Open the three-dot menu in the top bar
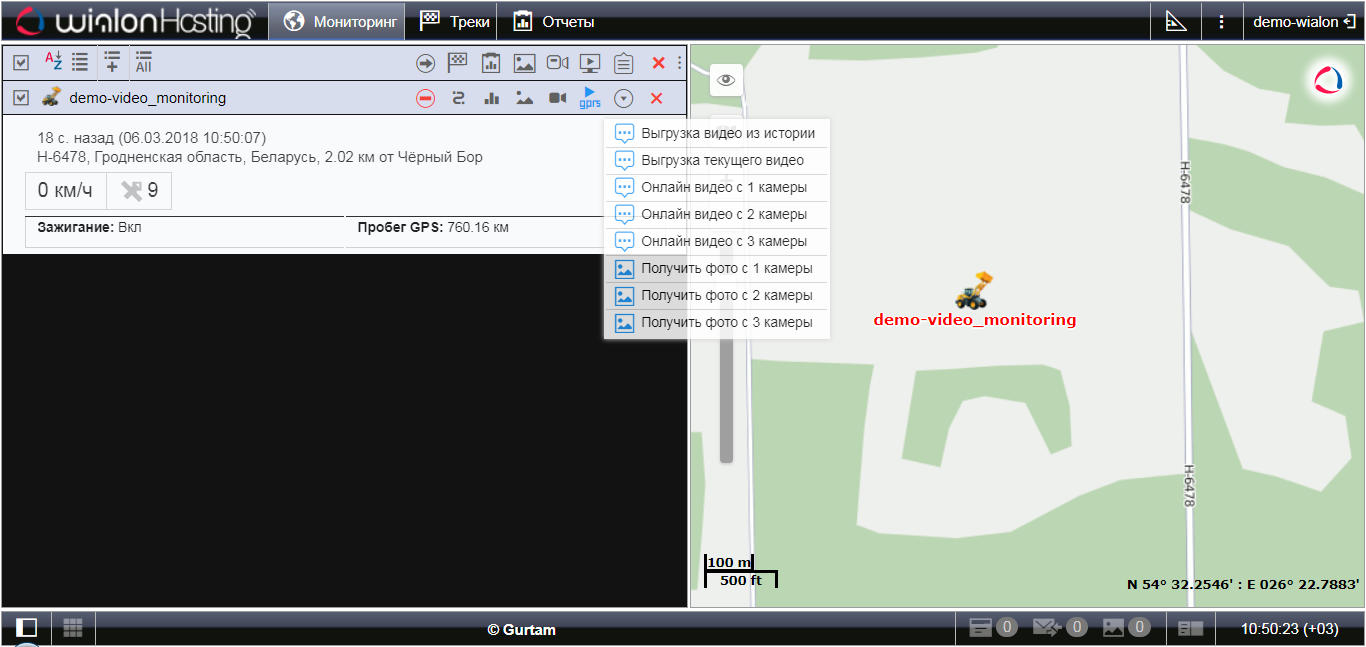This screenshot has width=1366, height=647. [1221, 21]
